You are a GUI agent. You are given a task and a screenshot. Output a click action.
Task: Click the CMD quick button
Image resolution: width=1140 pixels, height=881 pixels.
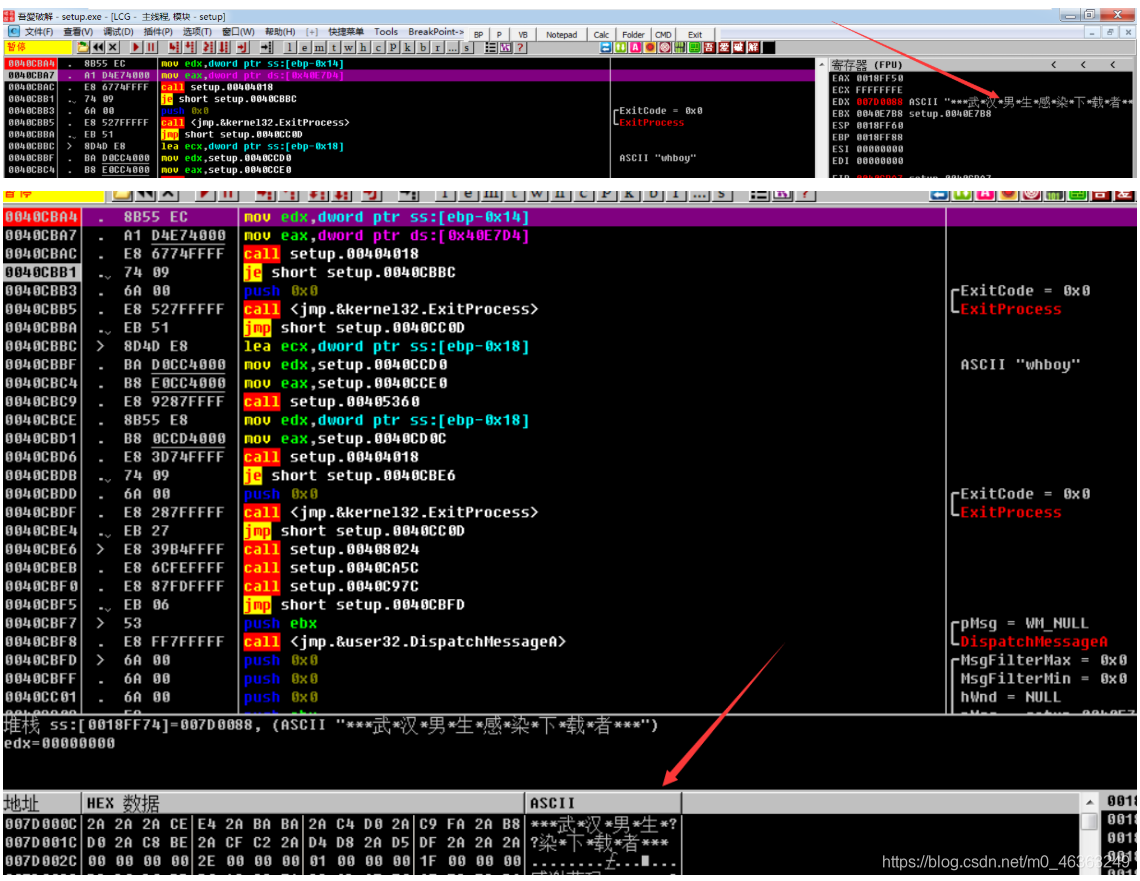[663, 34]
